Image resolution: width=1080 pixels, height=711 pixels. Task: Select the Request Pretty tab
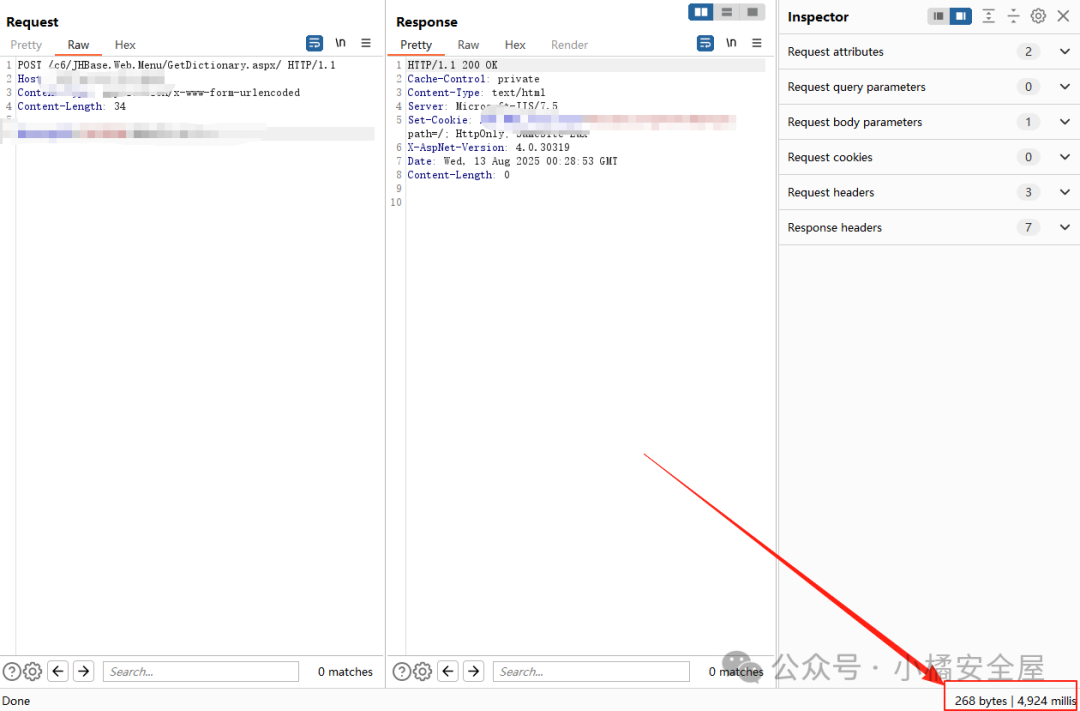(26, 45)
